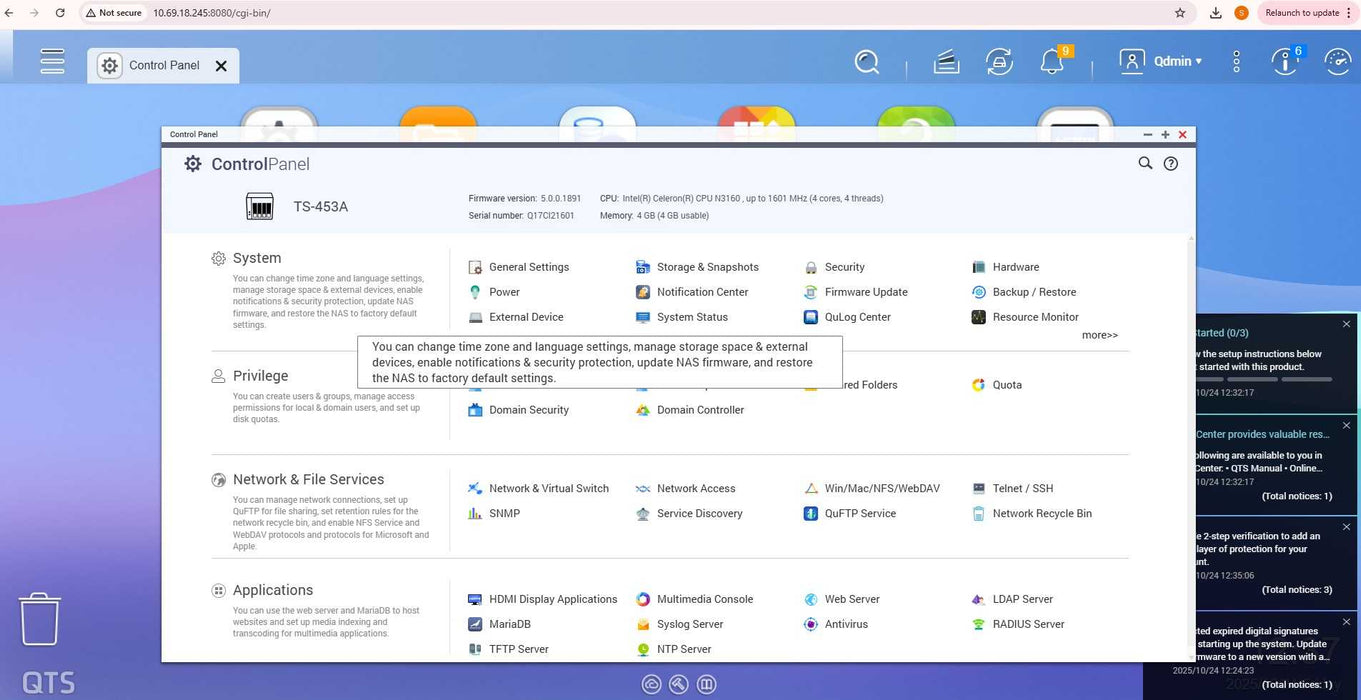Open QuLog Center
Image resolution: width=1361 pixels, height=700 pixels.
pyautogui.click(x=848, y=317)
